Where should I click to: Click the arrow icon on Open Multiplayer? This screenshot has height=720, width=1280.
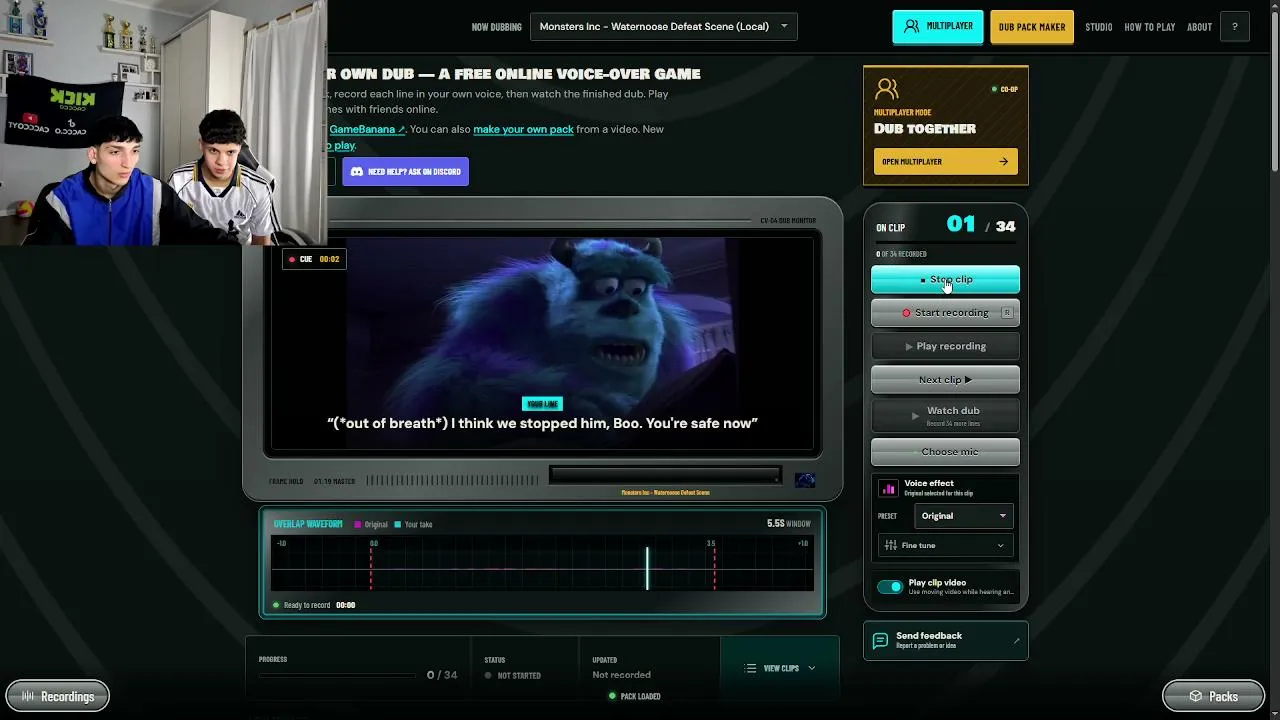click(x=1003, y=161)
